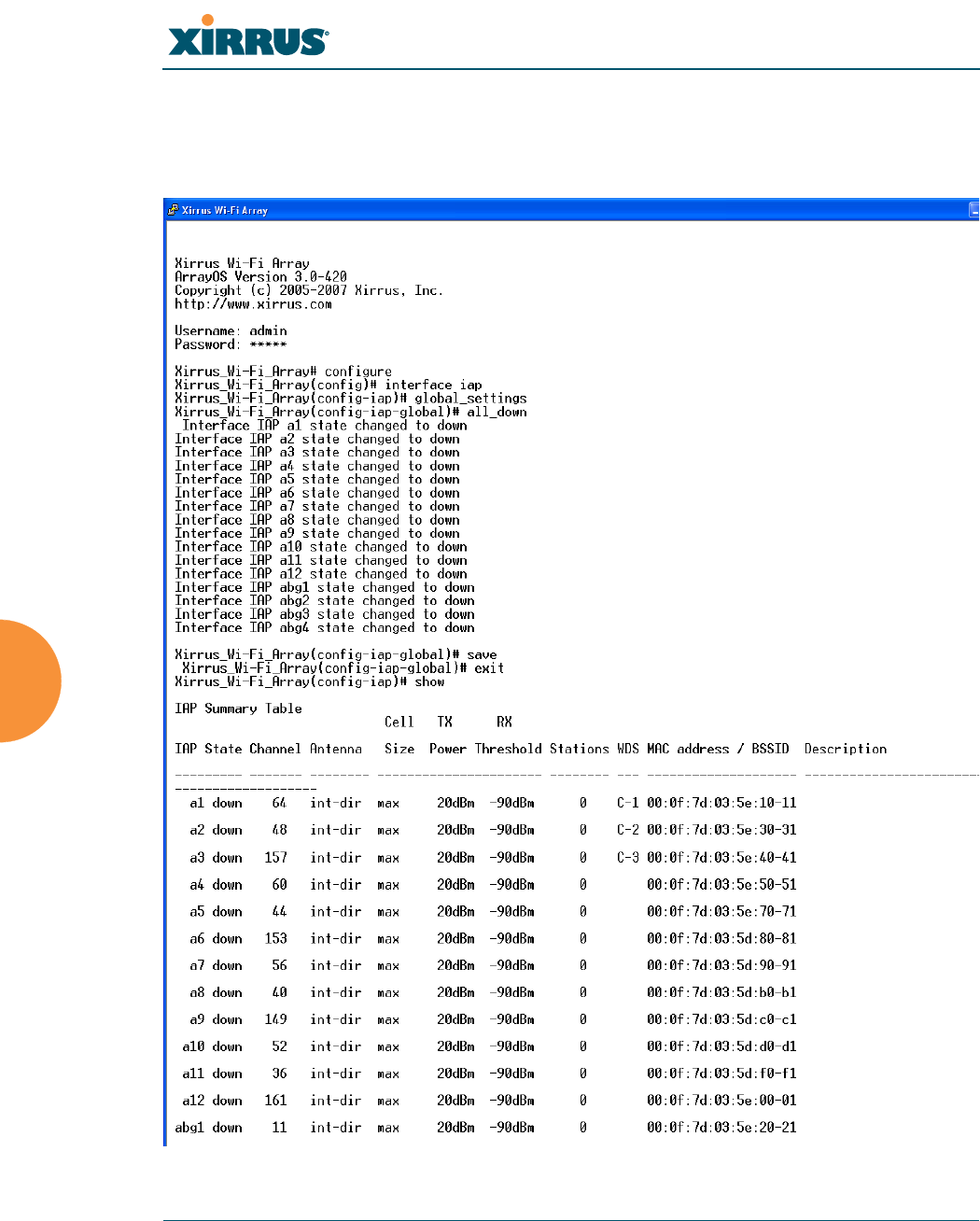Image resolution: width=980 pixels, height=1221 pixels.
Task: Click MAC address 00:0f:7d:03:5e:00-01
Action: [721, 1102]
